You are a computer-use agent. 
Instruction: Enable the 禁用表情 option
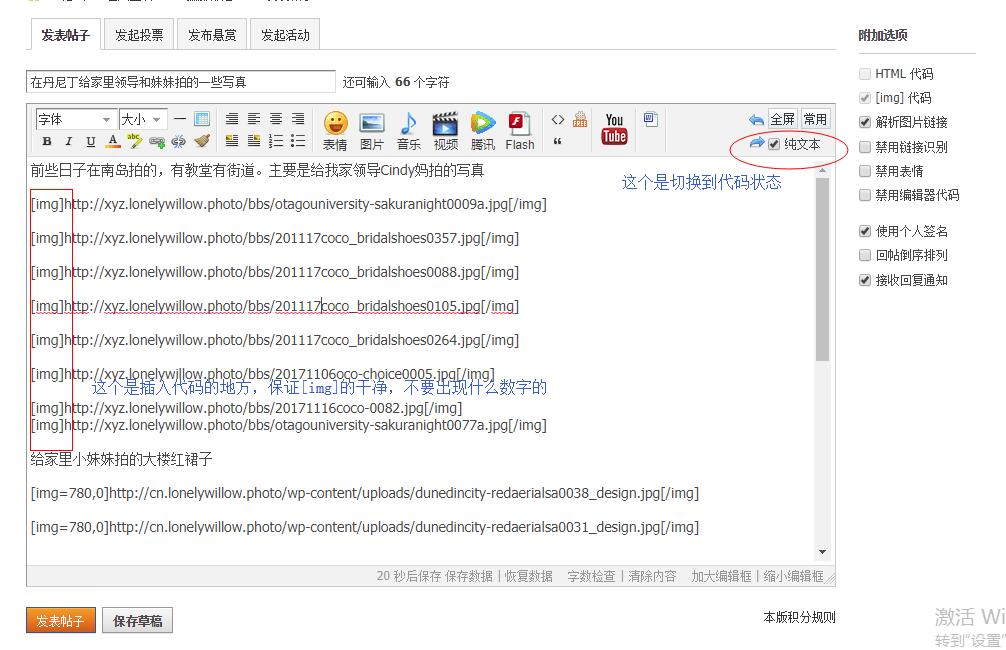(x=865, y=171)
